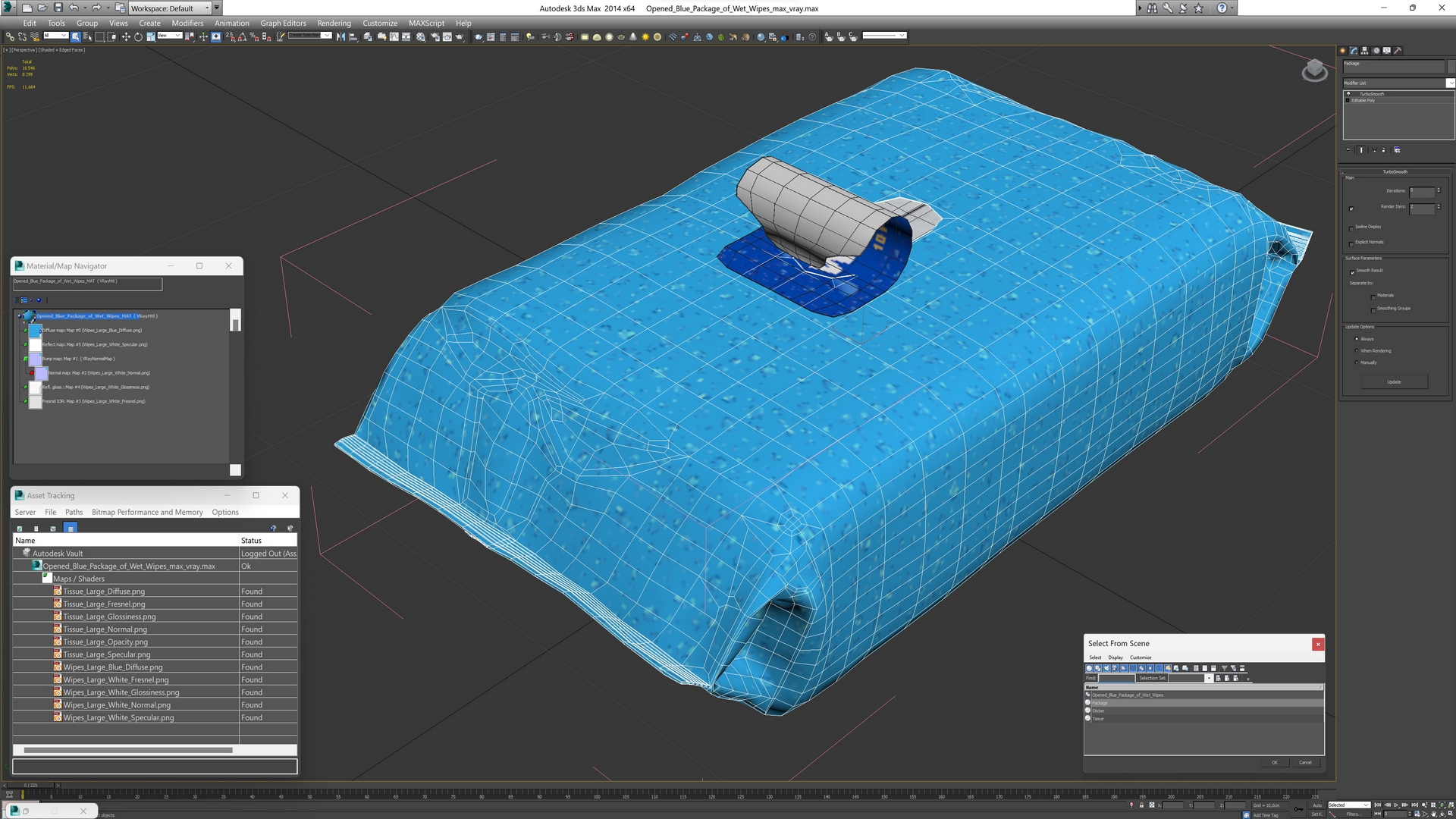Image resolution: width=1456 pixels, height=819 pixels.
Task: Click Configure Modifier Sets icon
Action: click(x=1397, y=150)
